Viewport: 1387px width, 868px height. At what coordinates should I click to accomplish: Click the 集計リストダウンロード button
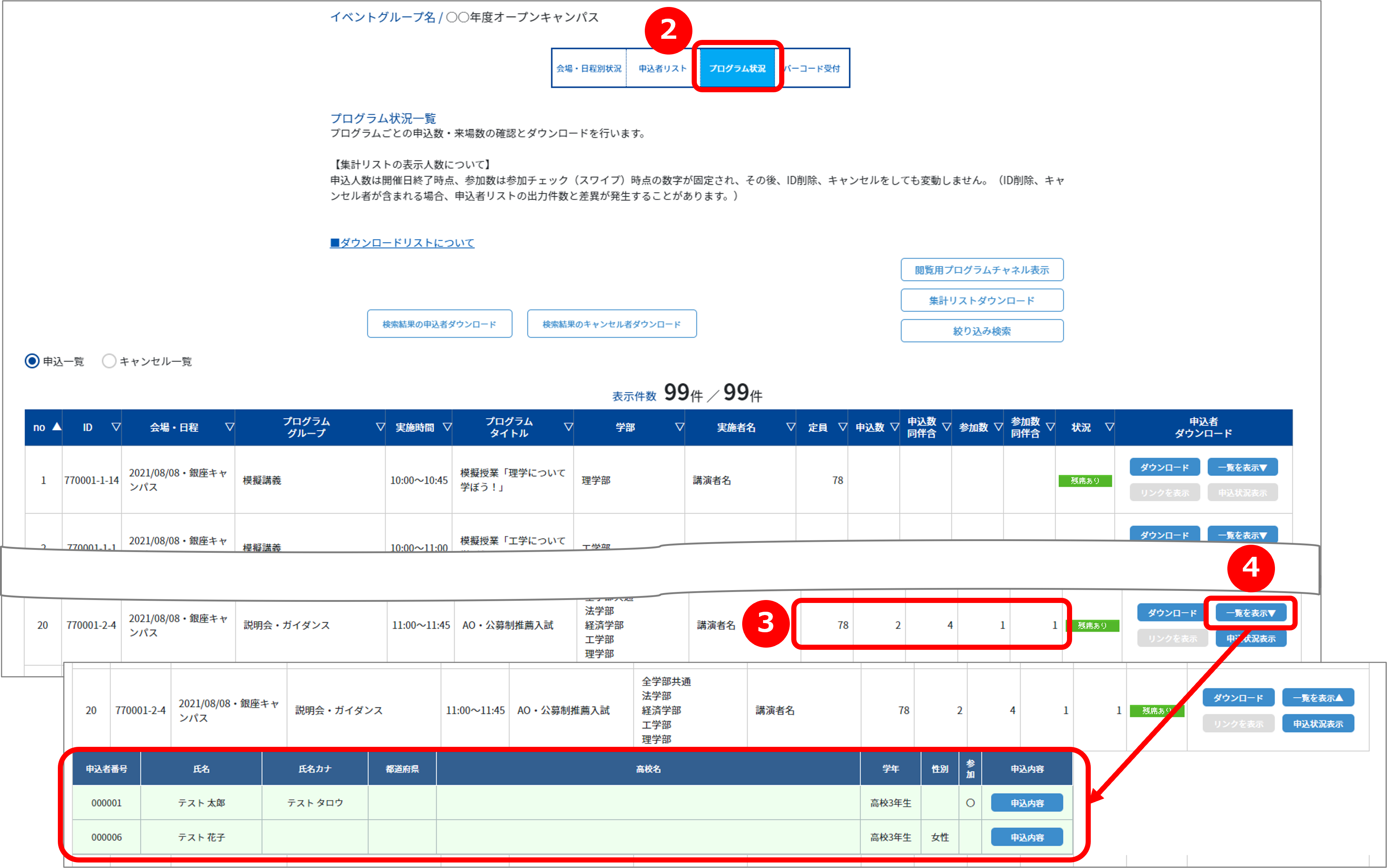982,300
